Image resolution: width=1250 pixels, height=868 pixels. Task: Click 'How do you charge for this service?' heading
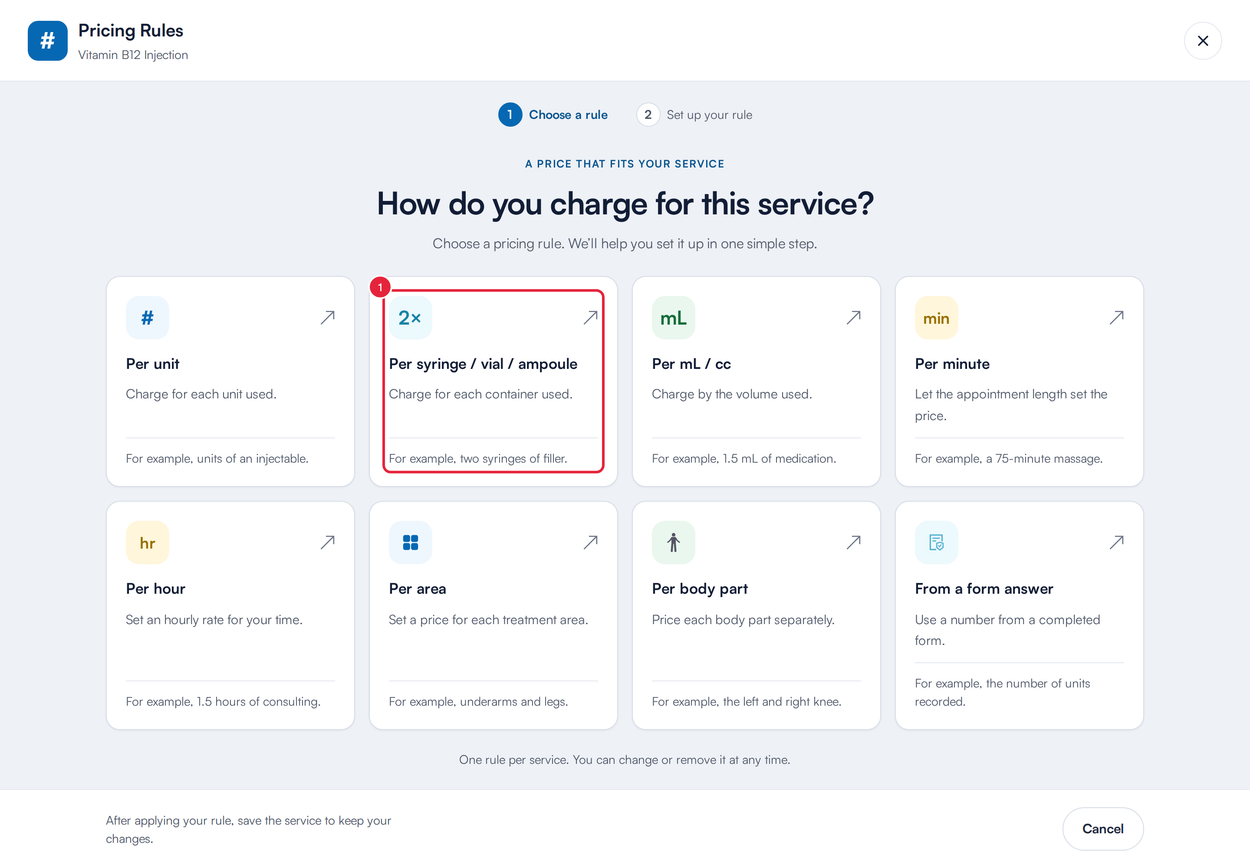pyautogui.click(x=625, y=204)
